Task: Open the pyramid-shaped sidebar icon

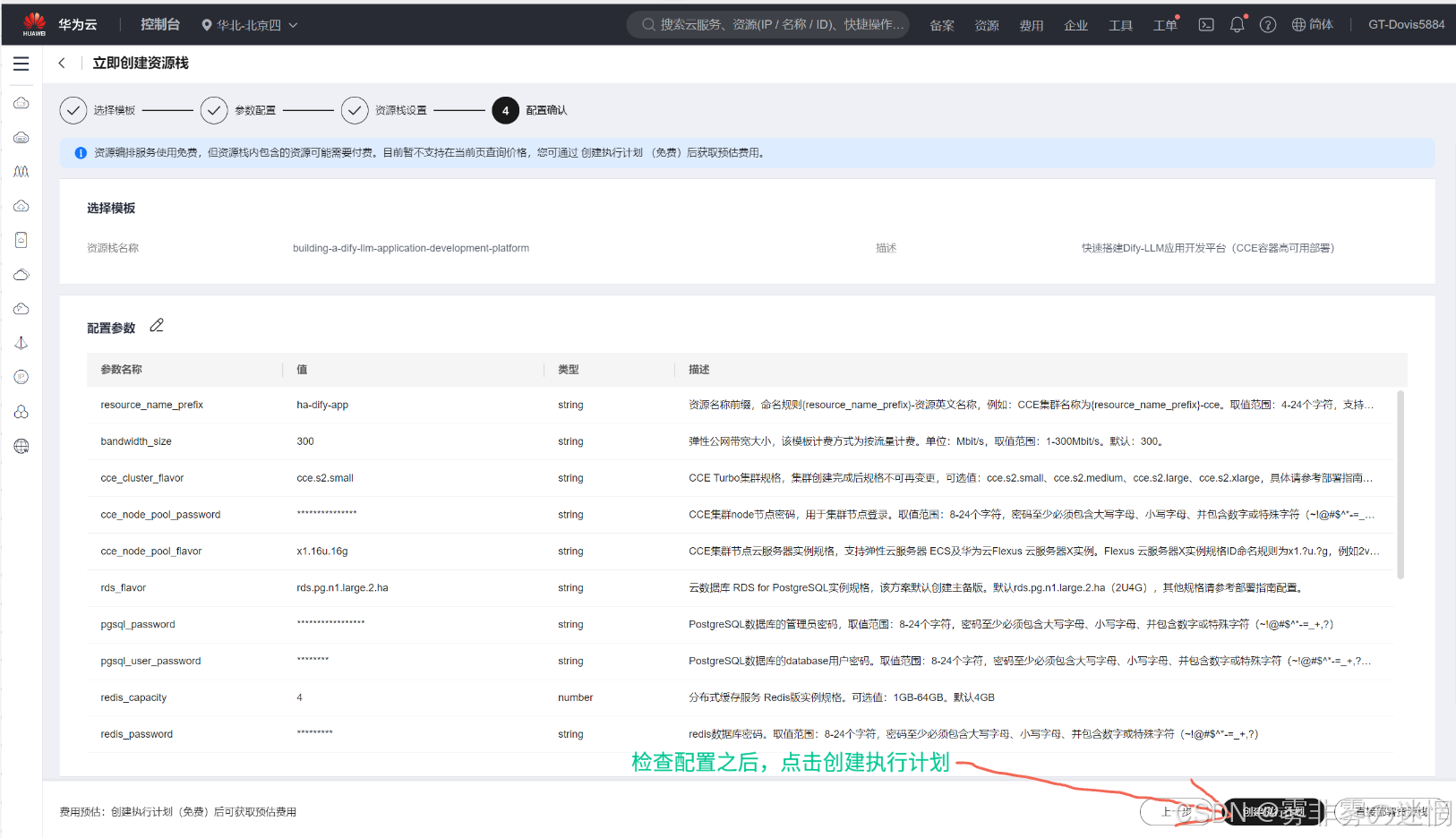Action: point(21,343)
